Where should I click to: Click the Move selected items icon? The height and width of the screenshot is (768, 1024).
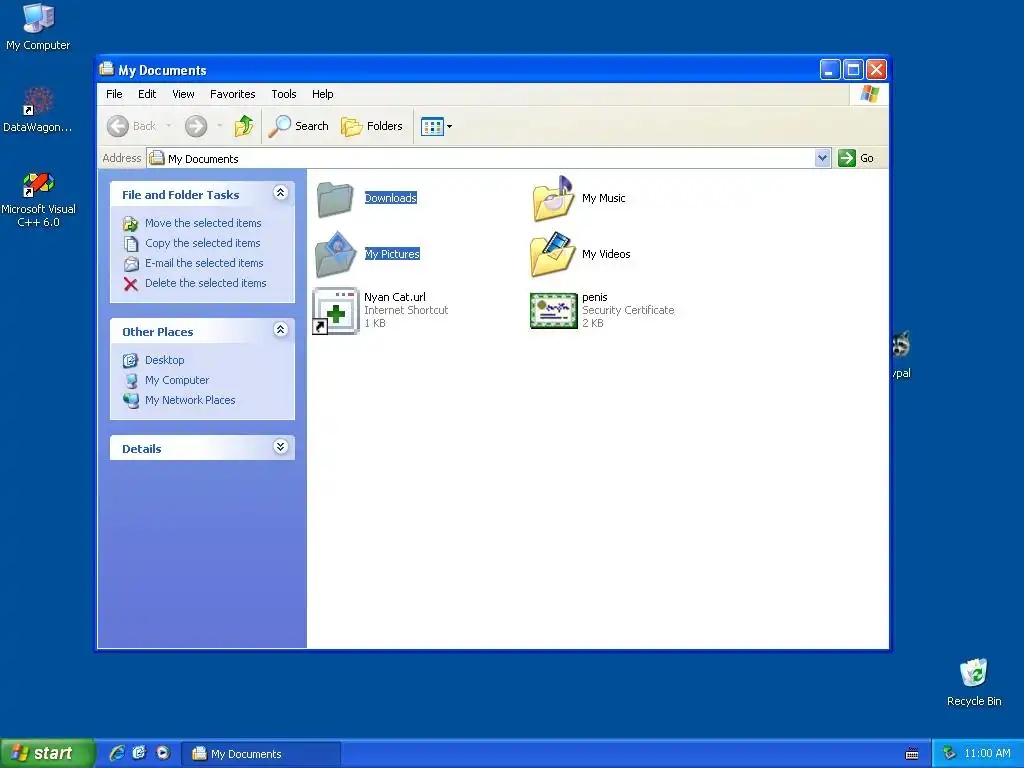pos(131,224)
